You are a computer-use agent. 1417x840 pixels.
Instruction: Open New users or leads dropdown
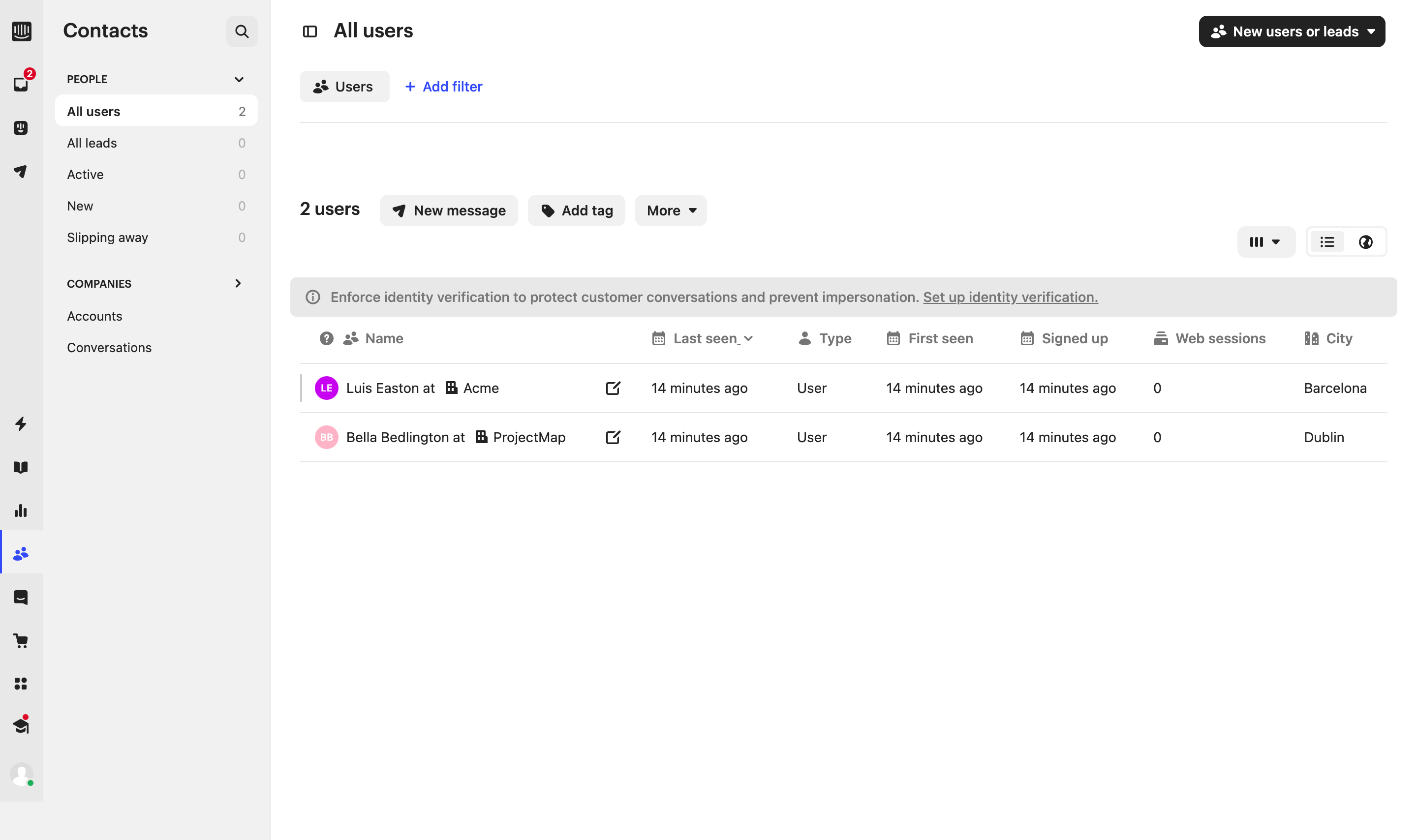click(1292, 31)
